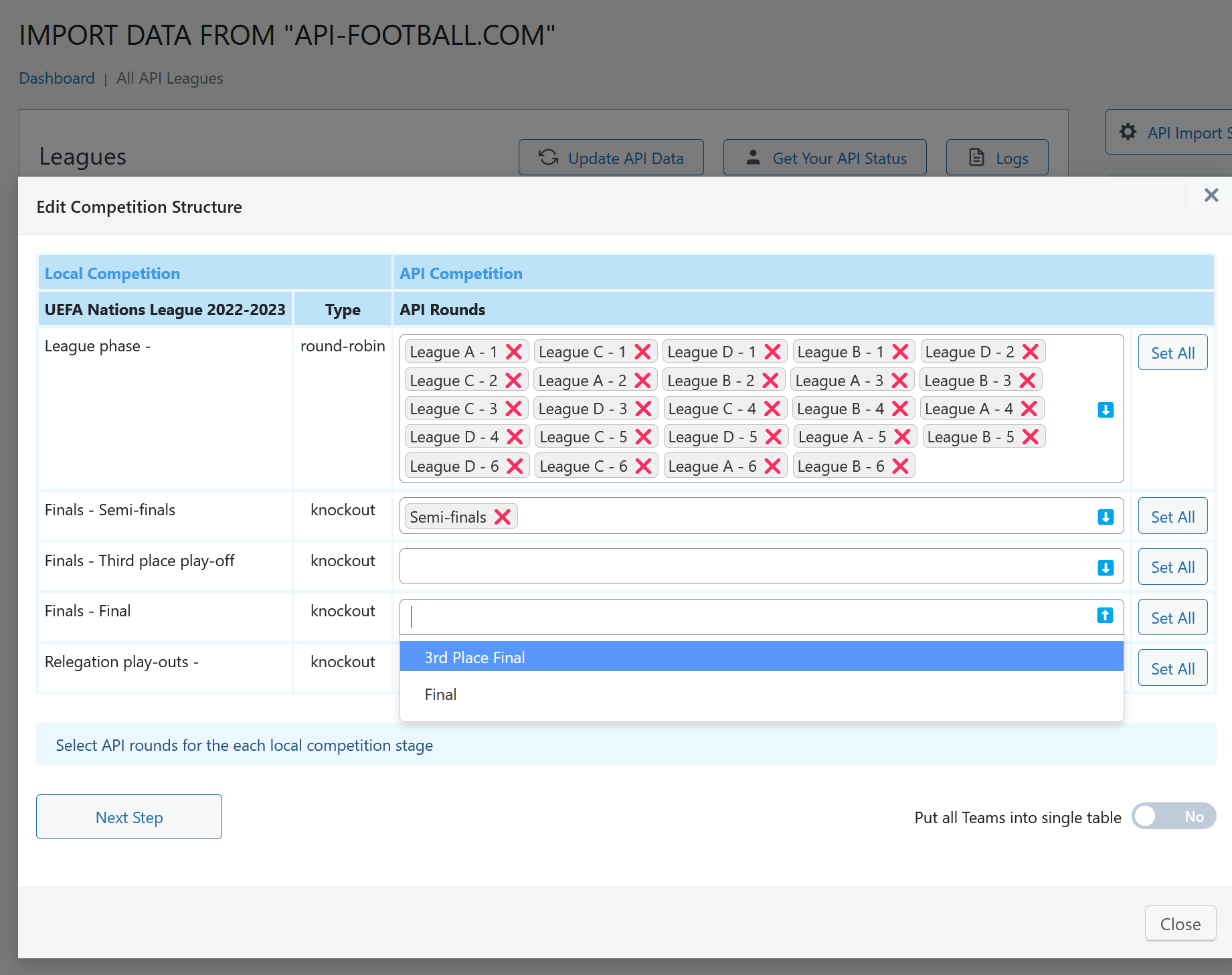Remove the League A - 6 tag
Viewport: 1232px width, 975px height.
coord(772,466)
